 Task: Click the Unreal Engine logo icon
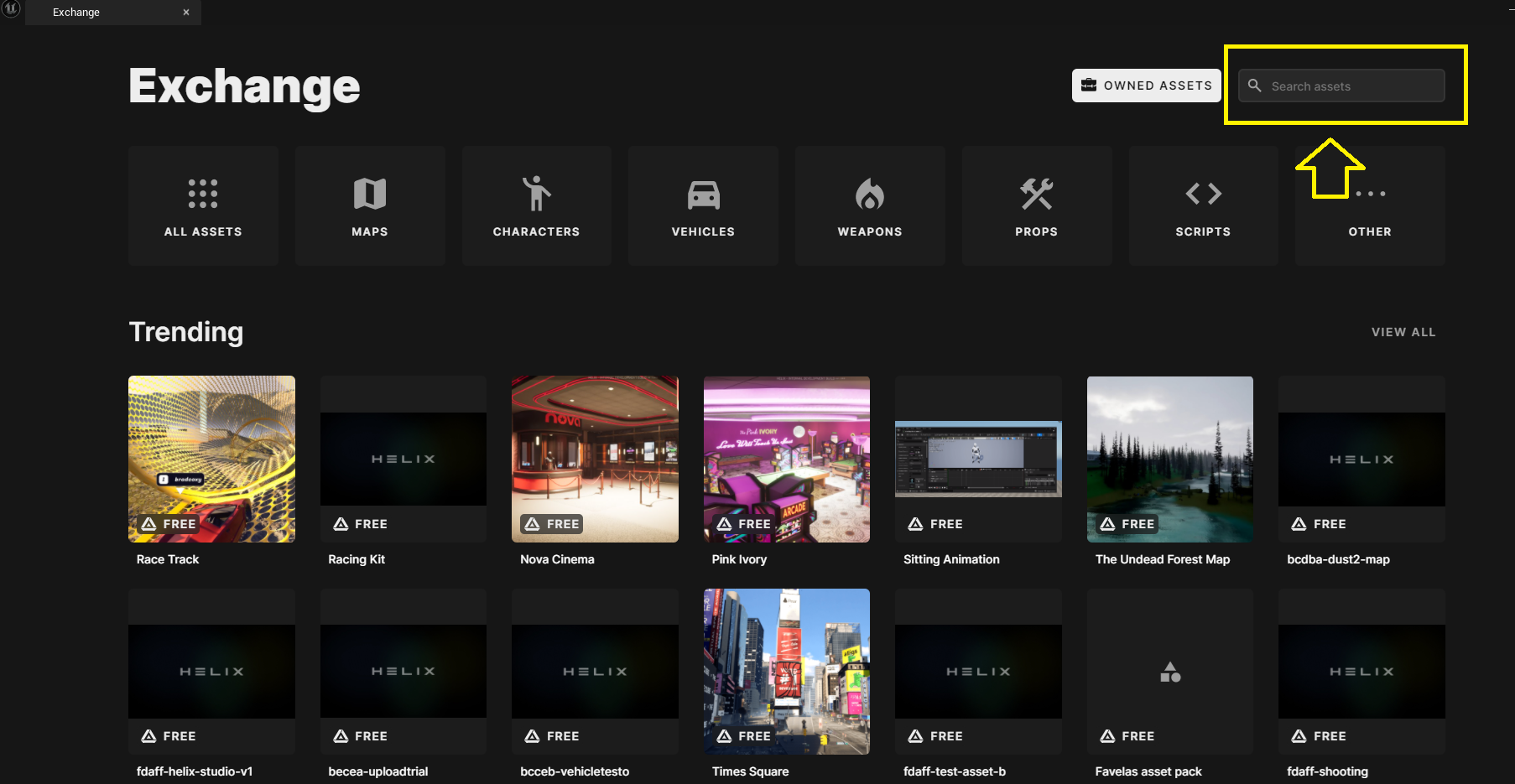11,9
